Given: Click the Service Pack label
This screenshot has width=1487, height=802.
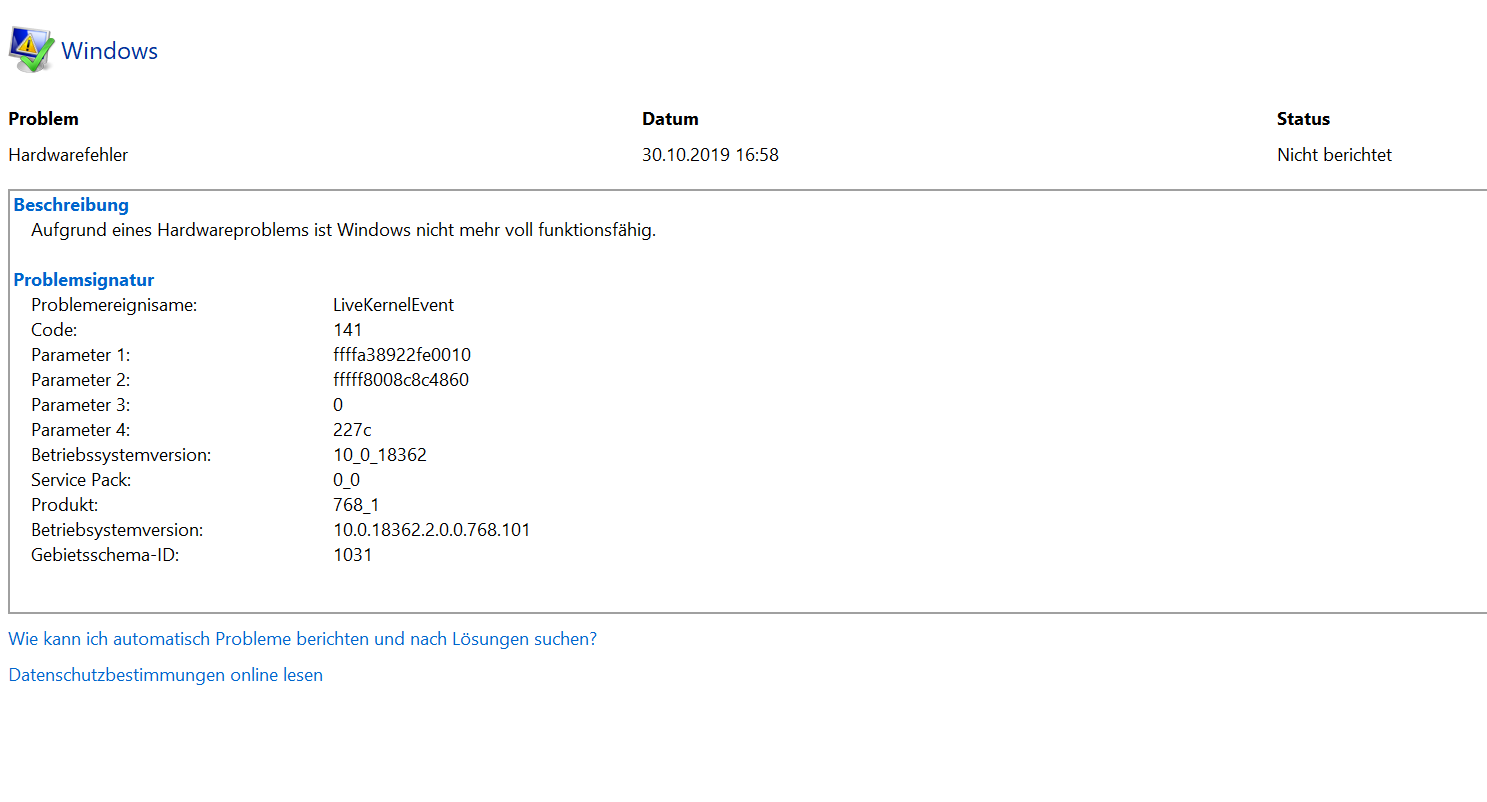Looking at the screenshot, I should (81, 480).
